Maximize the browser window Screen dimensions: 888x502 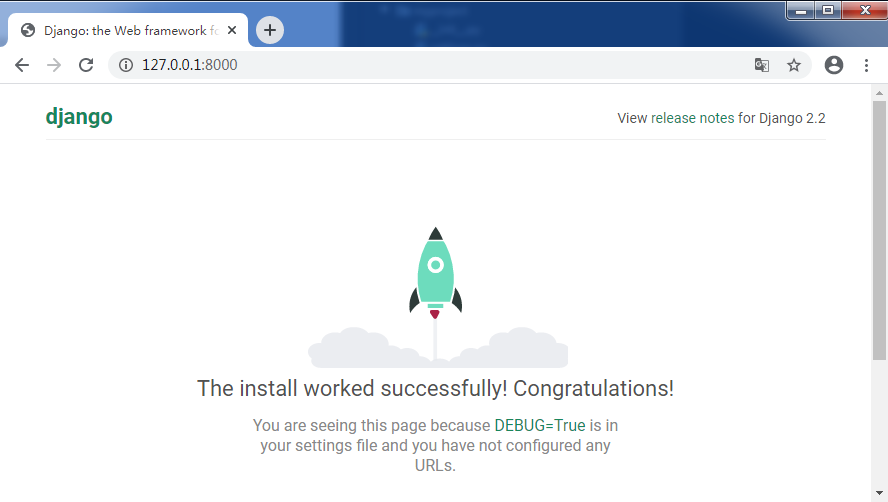click(x=828, y=11)
